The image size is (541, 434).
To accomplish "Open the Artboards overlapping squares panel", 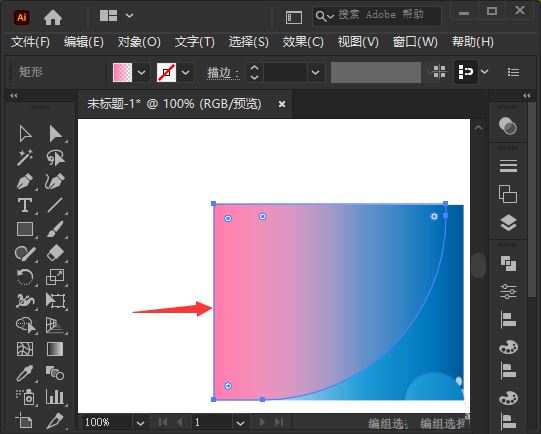I will click(508, 194).
